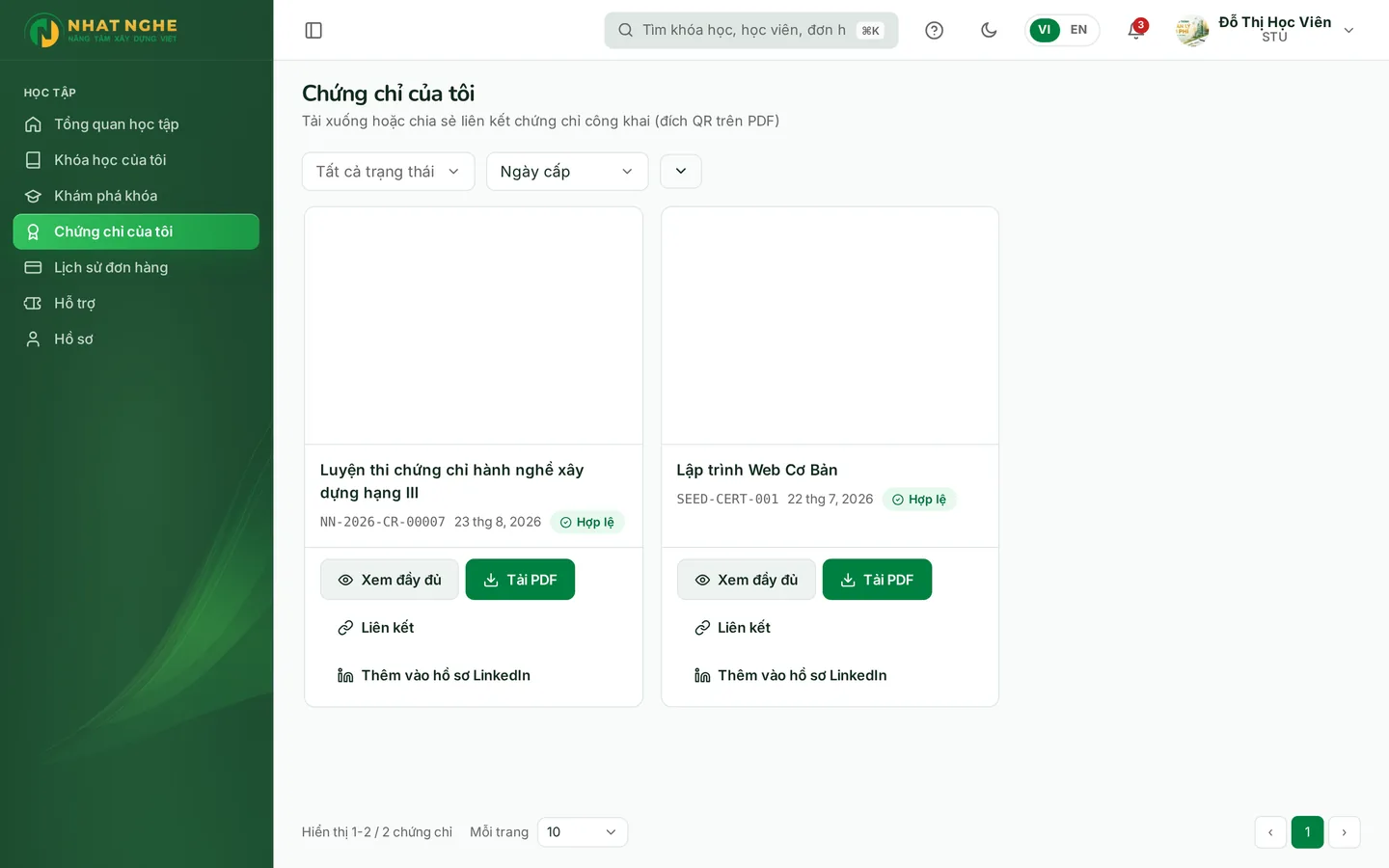The height and width of the screenshot is (868, 1389).
Task: Click the Nhat Nghe logo
Action: pyautogui.click(x=101, y=30)
